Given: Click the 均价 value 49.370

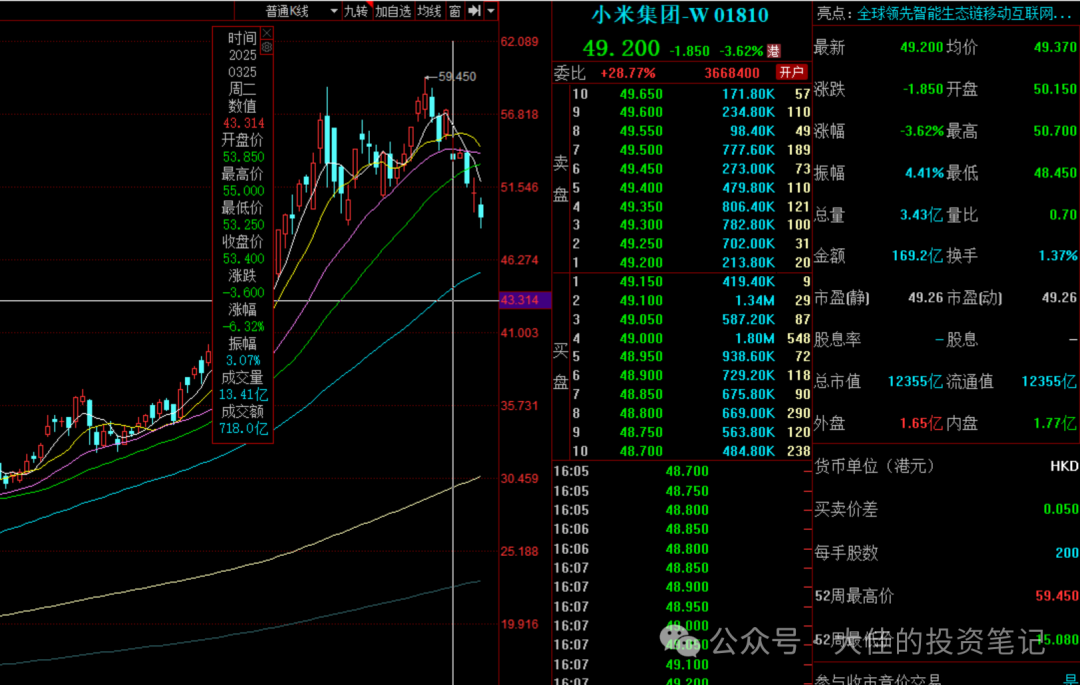Looking at the screenshot, I should point(1055,48).
